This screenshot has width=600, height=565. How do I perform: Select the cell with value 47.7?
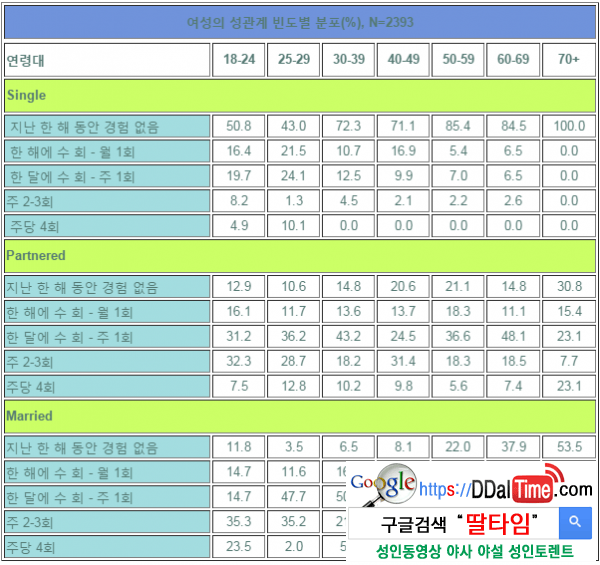coord(293,497)
